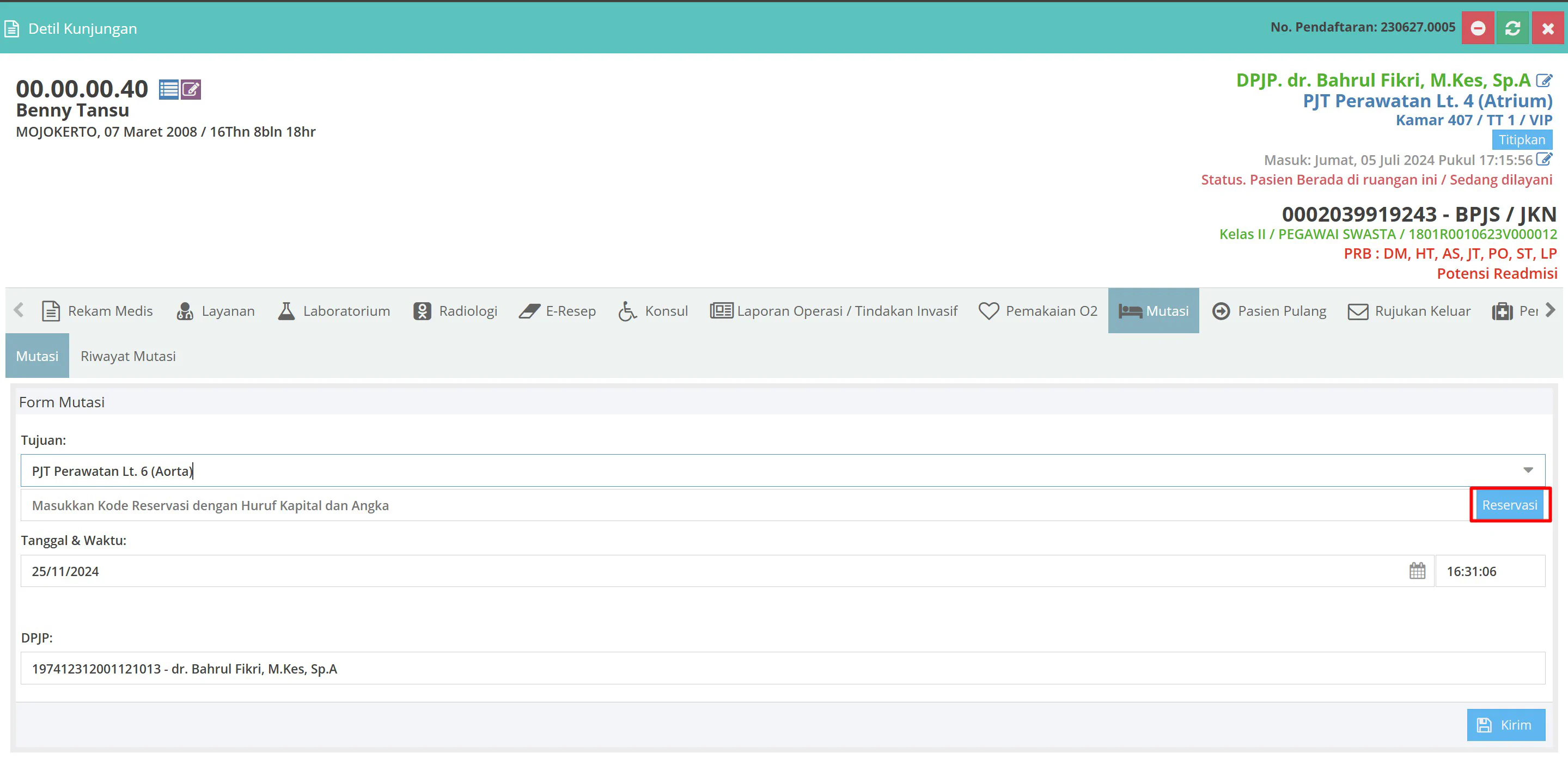
Task: Click the medkit icon on the partly hidden tab
Action: (x=1502, y=311)
